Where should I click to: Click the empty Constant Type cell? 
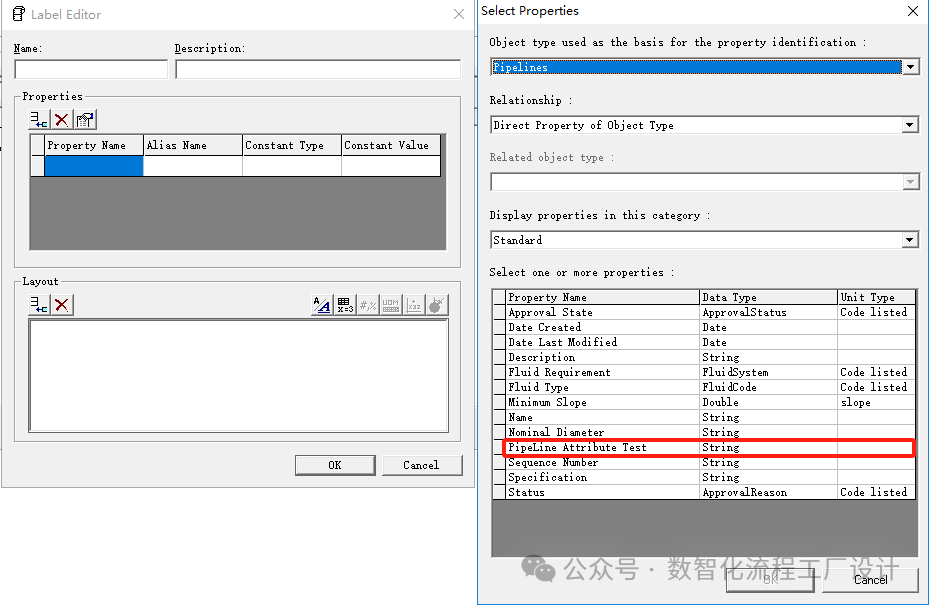click(x=292, y=166)
